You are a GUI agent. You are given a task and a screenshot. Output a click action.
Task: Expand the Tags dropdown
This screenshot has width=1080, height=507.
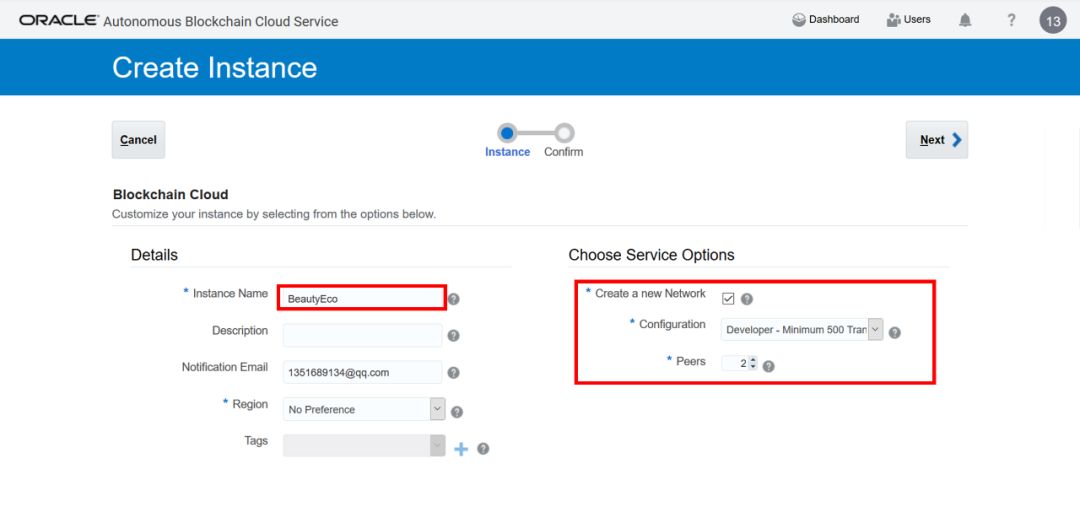(x=437, y=446)
